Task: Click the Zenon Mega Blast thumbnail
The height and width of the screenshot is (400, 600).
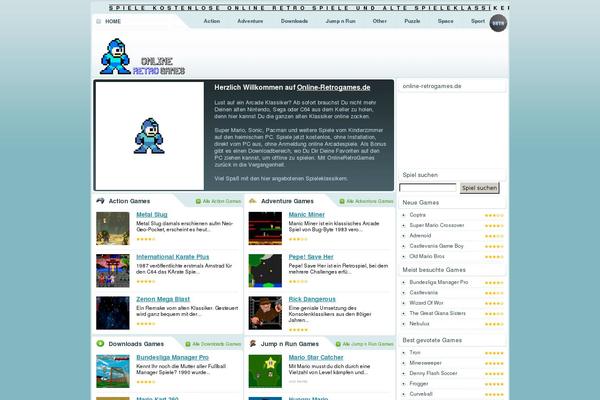Action: pos(113,313)
